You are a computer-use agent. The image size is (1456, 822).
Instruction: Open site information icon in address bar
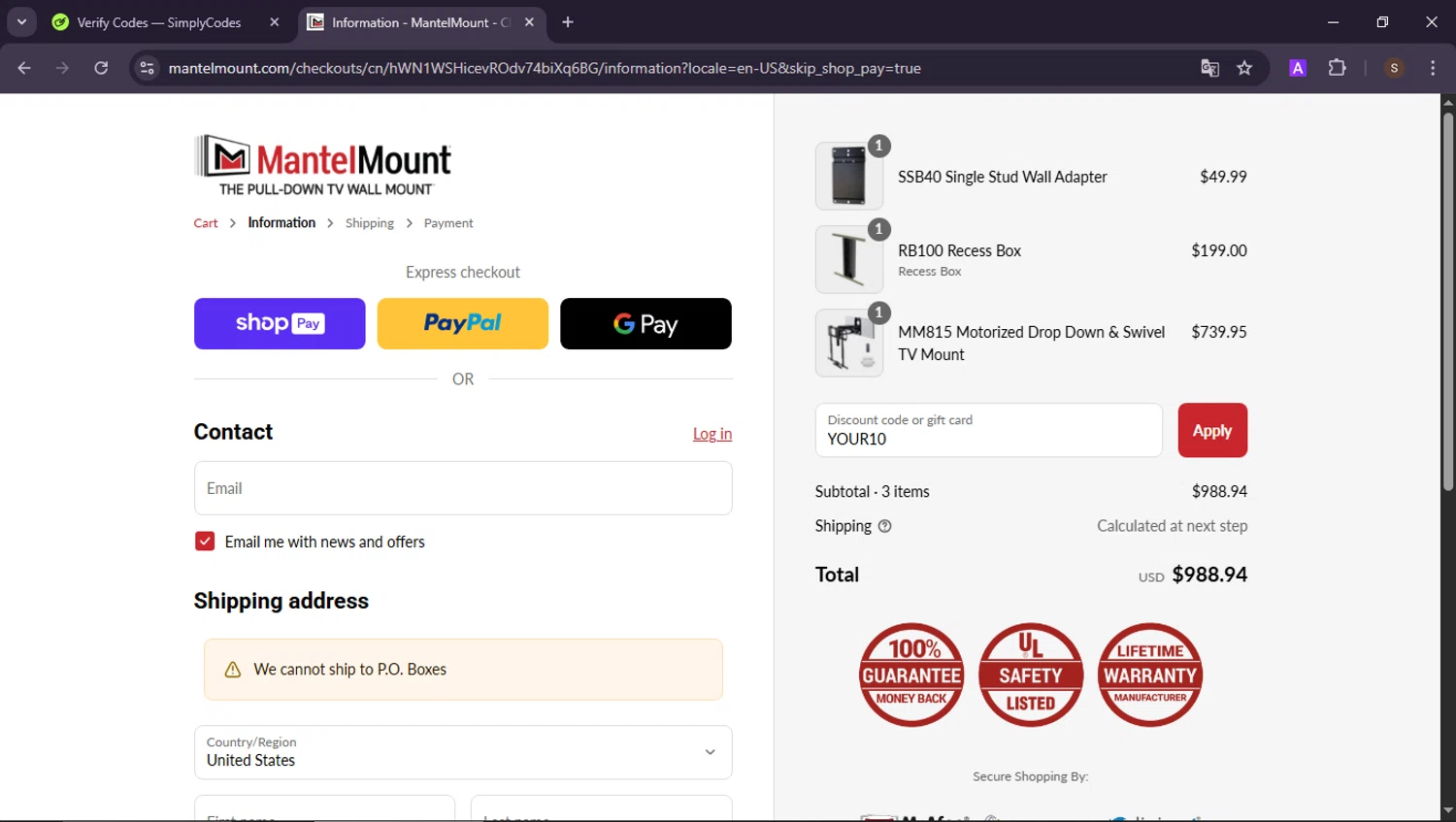coord(147,68)
